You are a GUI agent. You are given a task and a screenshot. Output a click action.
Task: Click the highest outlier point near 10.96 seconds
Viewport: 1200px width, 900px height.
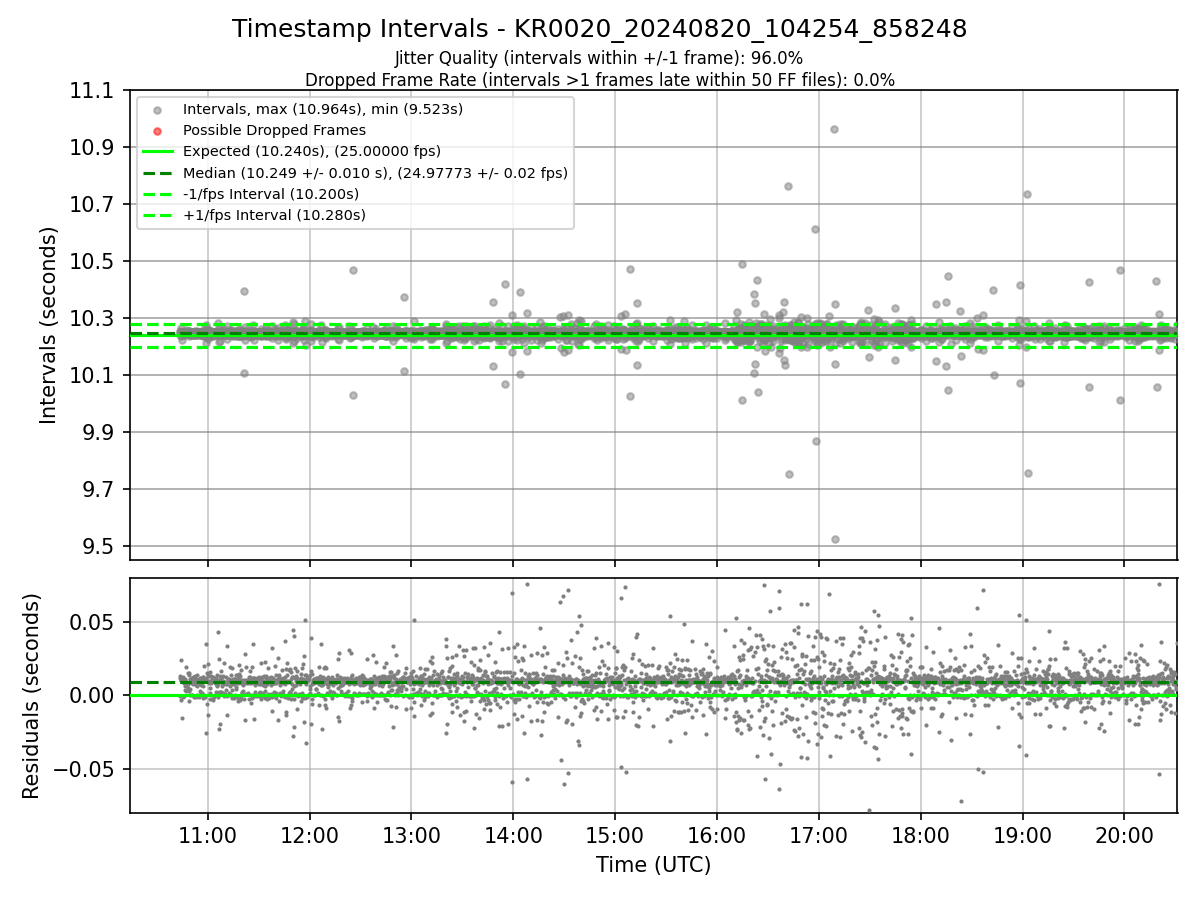pos(834,129)
